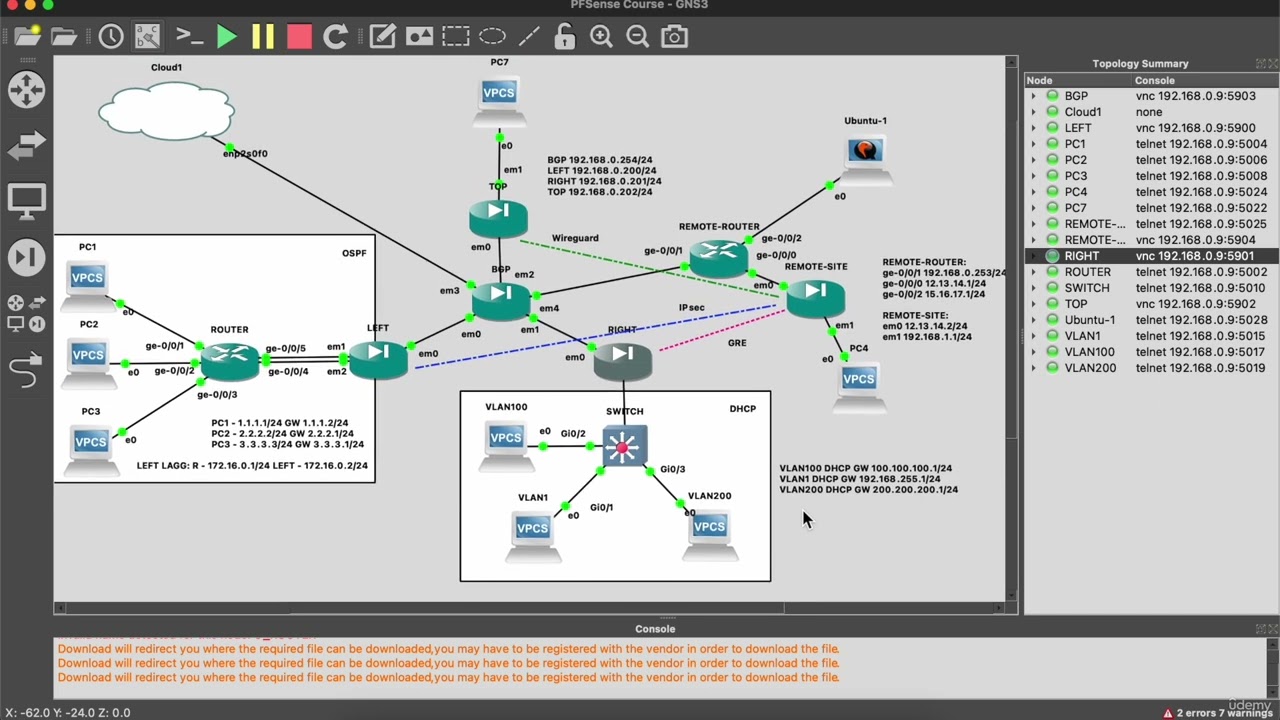
Task: Sort by the Node column header
Action: (x=1078, y=80)
